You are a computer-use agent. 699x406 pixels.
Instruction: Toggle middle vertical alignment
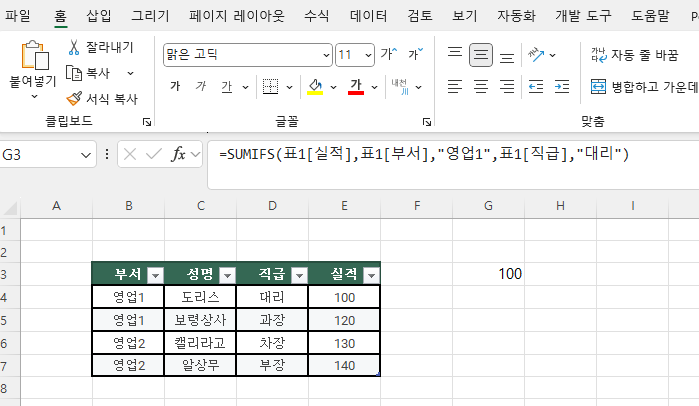coord(481,55)
